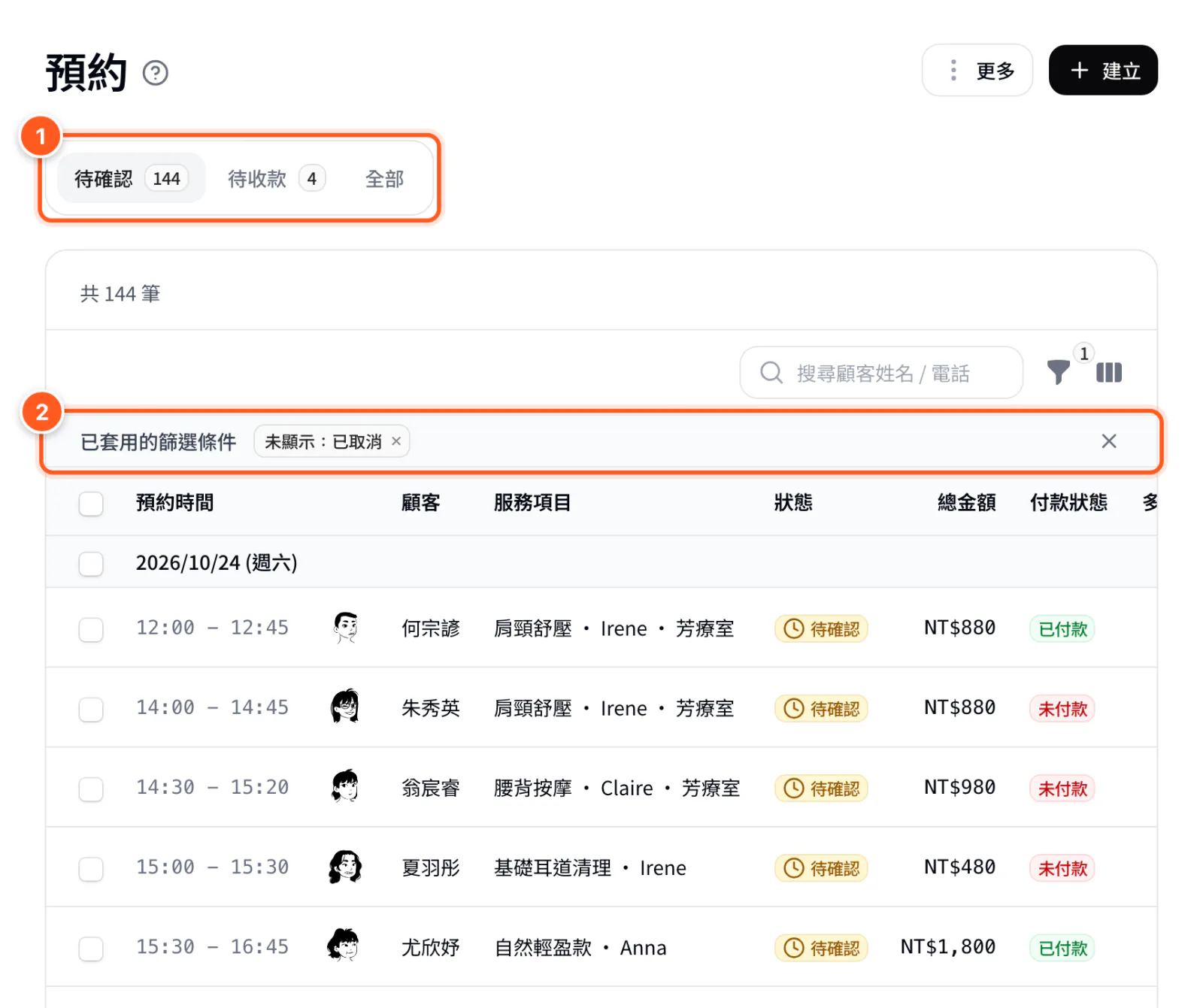Click the 待確認 status badge for 尤欣妤
This screenshot has height=1008, width=1203.
coord(821,948)
